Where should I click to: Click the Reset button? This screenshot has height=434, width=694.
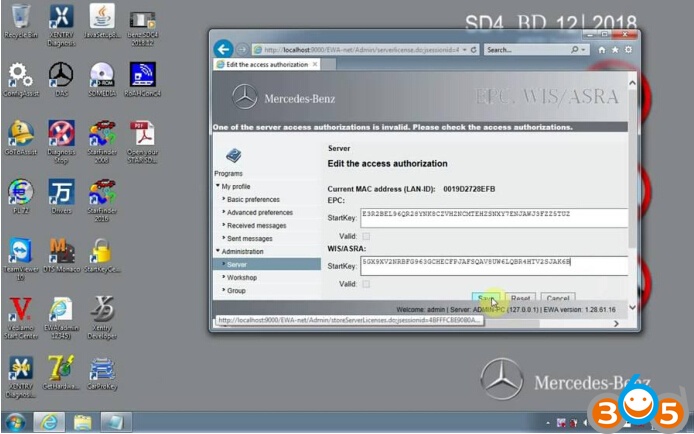(520, 298)
